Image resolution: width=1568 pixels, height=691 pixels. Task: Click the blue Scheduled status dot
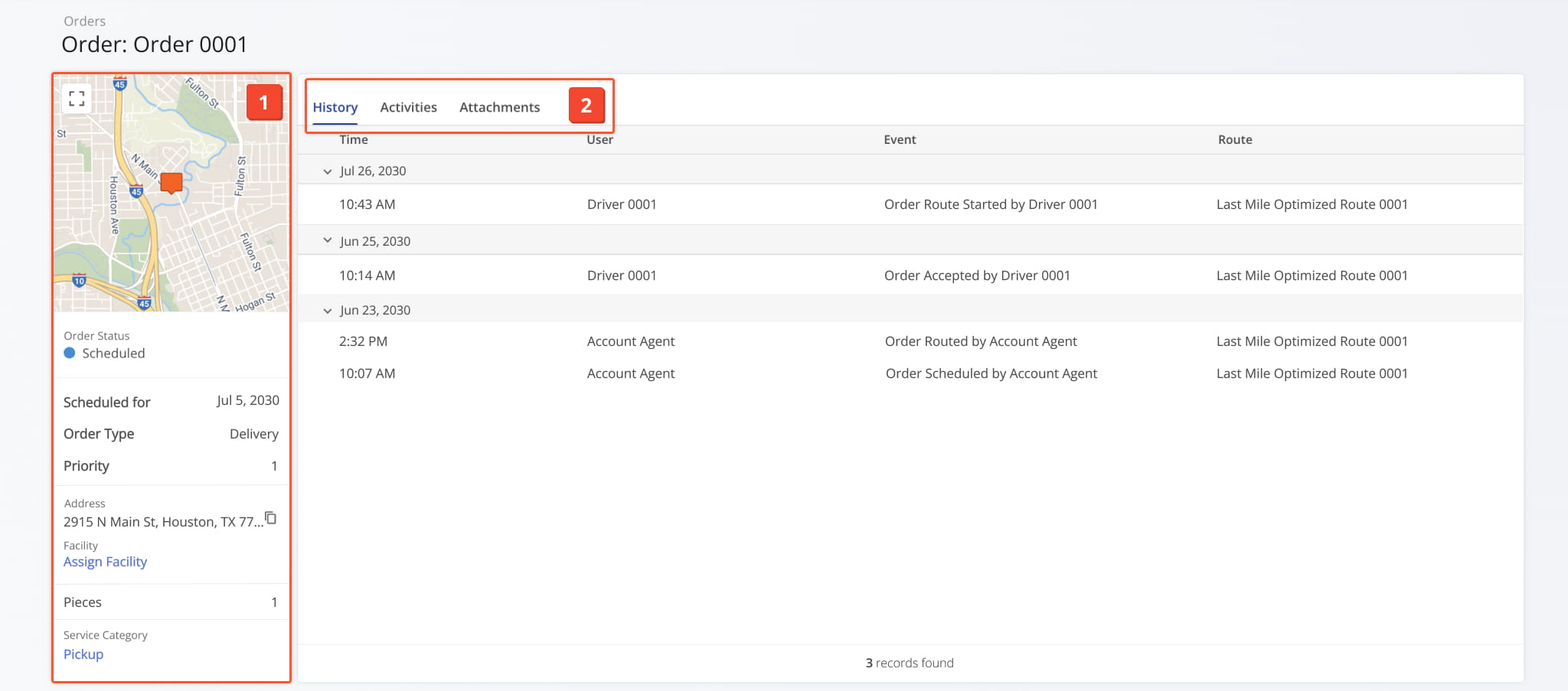tap(70, 353)
